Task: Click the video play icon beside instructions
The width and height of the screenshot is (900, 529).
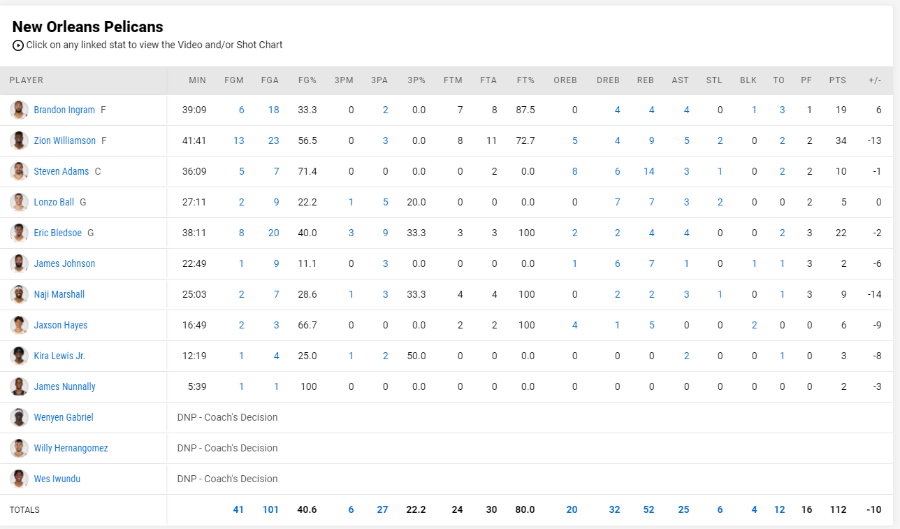Action: pyautogui.click(x=18, y=45)
